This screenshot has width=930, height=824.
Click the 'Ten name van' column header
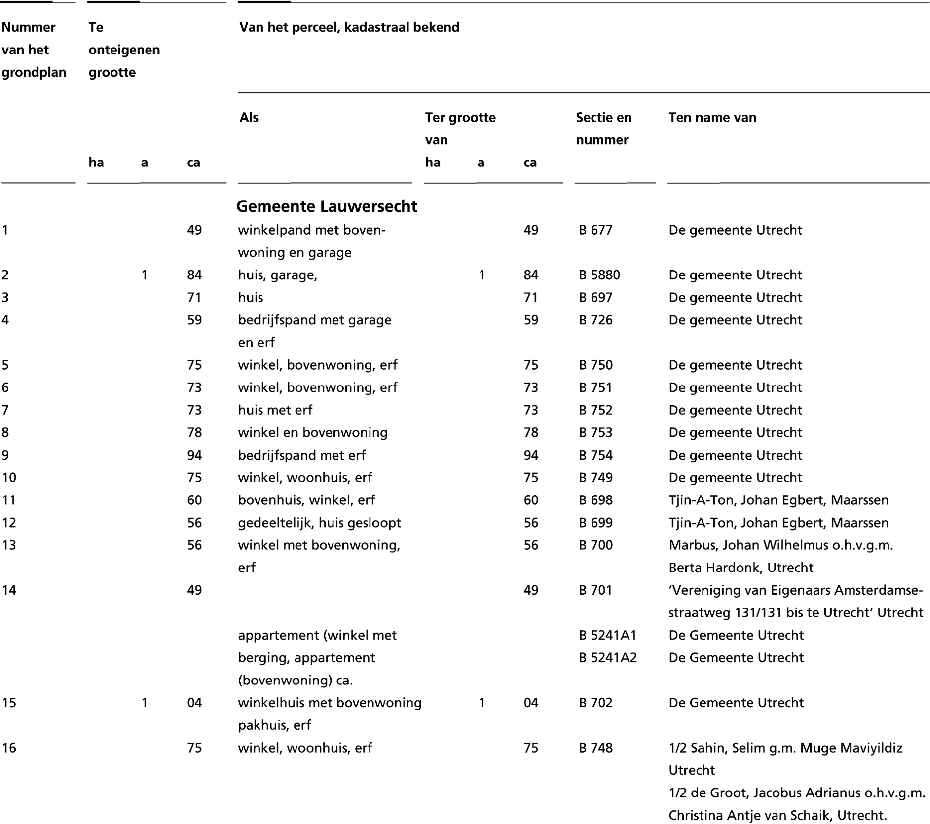712,117
